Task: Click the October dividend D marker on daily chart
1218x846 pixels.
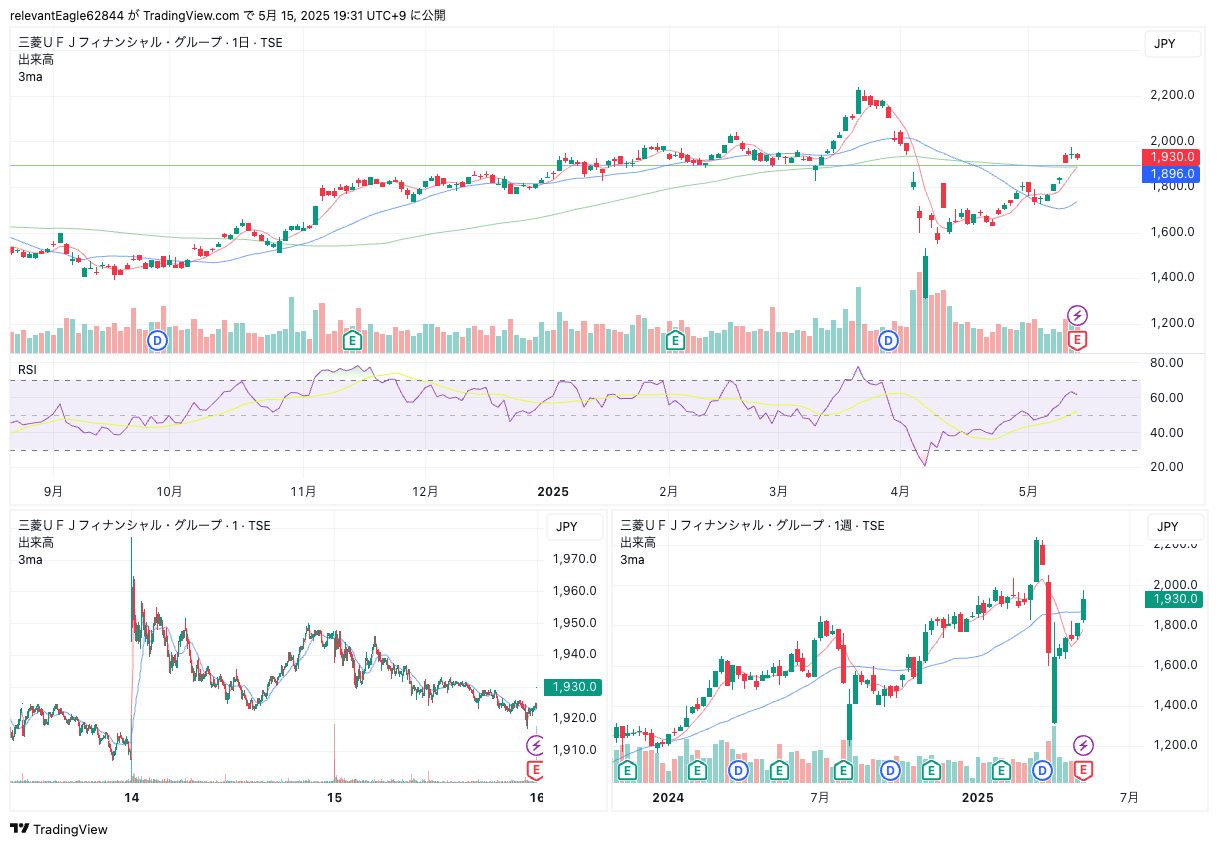Action: tap(157, 341)
